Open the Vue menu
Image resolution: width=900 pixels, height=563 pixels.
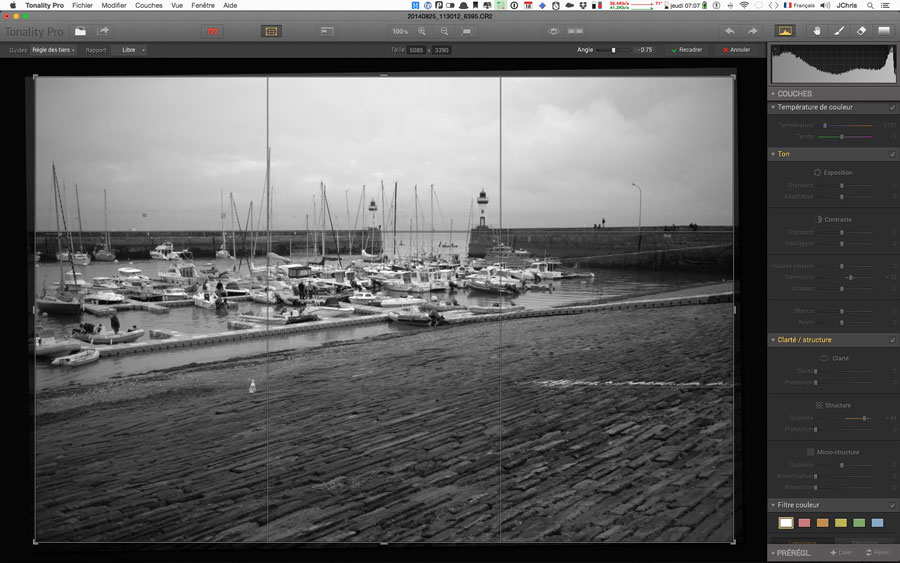click(177, 5)
